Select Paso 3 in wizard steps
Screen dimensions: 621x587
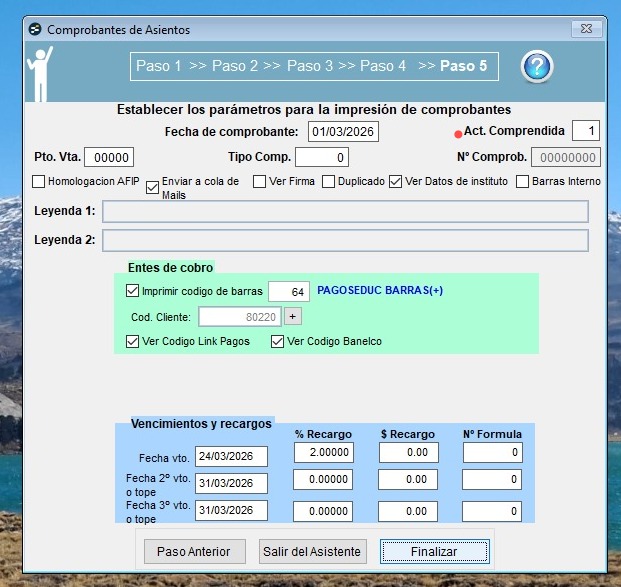tap(310, 66)
